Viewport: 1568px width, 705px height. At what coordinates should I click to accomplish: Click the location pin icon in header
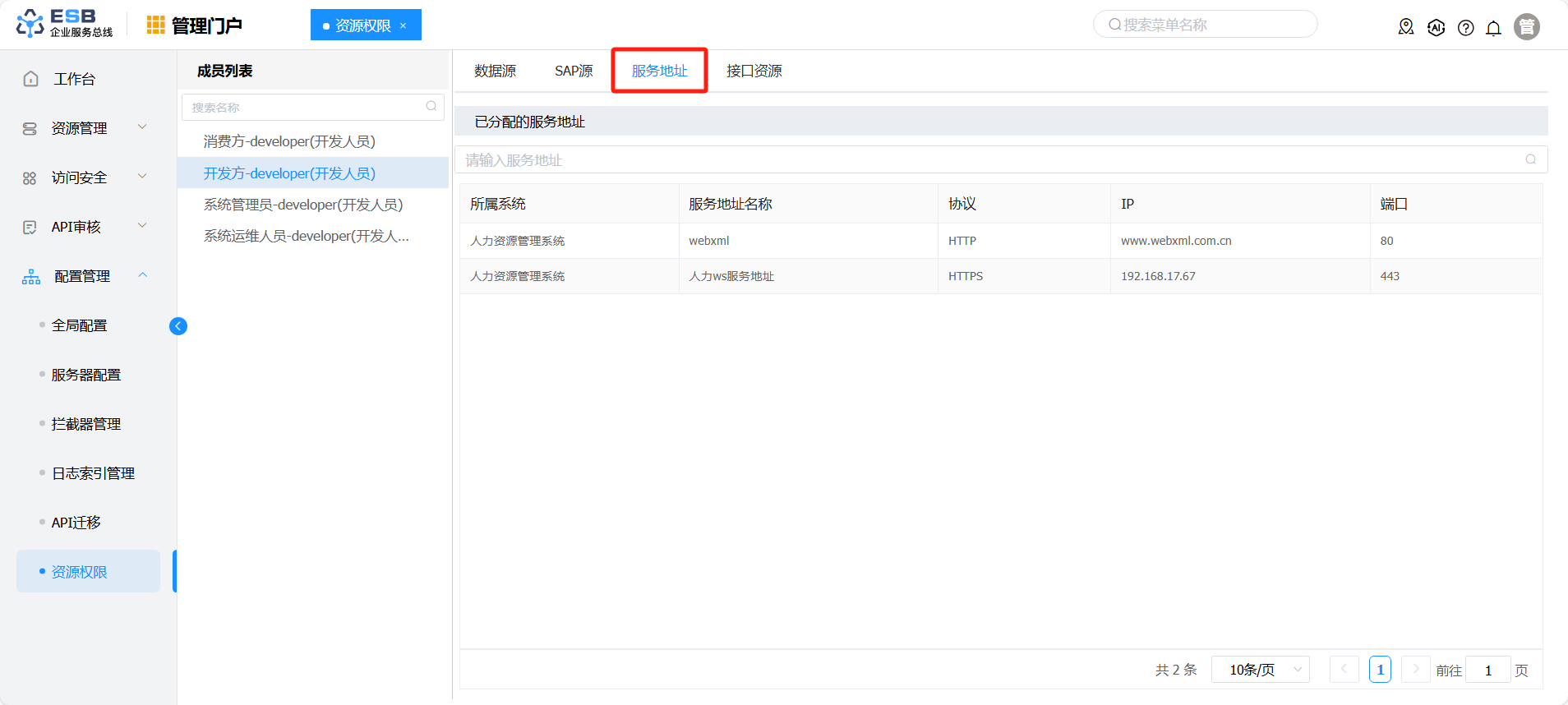tap(1406, 27)
